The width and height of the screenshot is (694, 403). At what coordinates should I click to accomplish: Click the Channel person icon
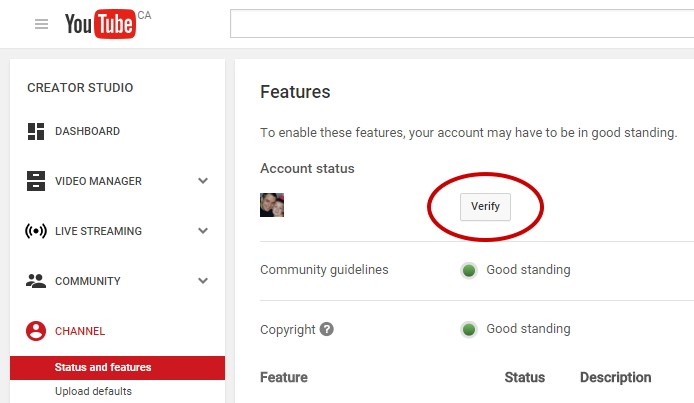pos(36,331)
